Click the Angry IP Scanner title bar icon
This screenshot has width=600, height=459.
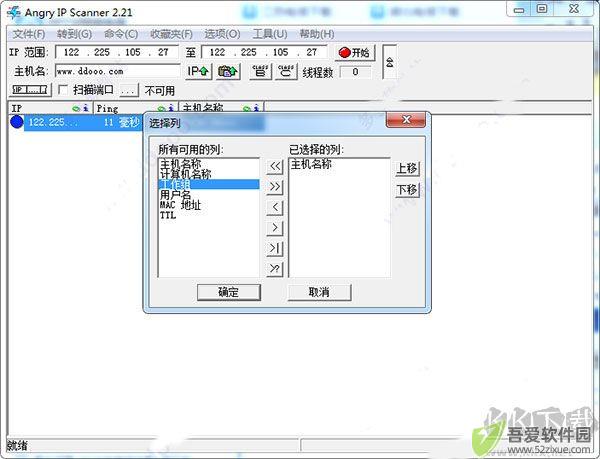click(x=14, y=12)
